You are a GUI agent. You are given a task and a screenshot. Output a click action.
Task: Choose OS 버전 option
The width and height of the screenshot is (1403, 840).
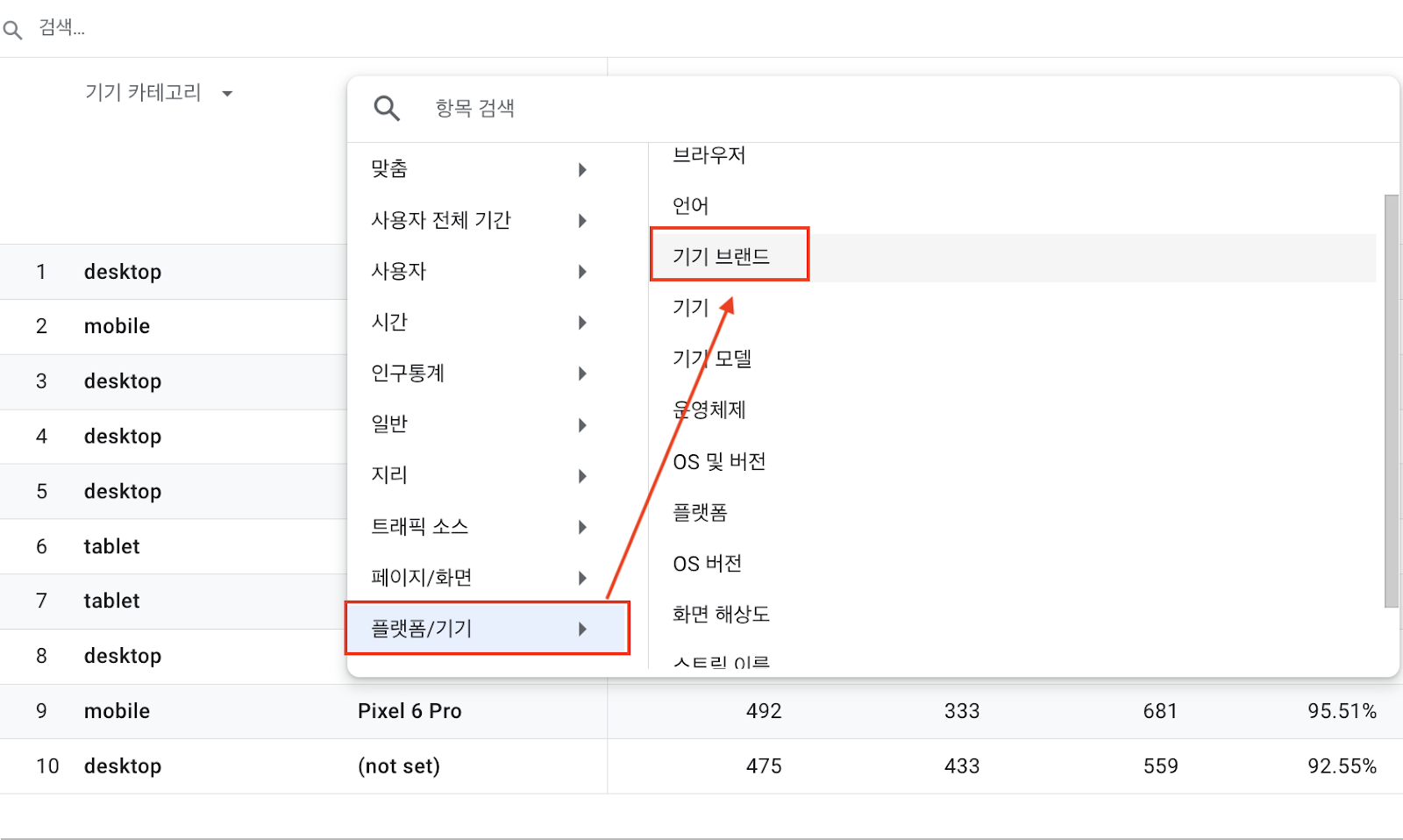[x=707, y=563]
